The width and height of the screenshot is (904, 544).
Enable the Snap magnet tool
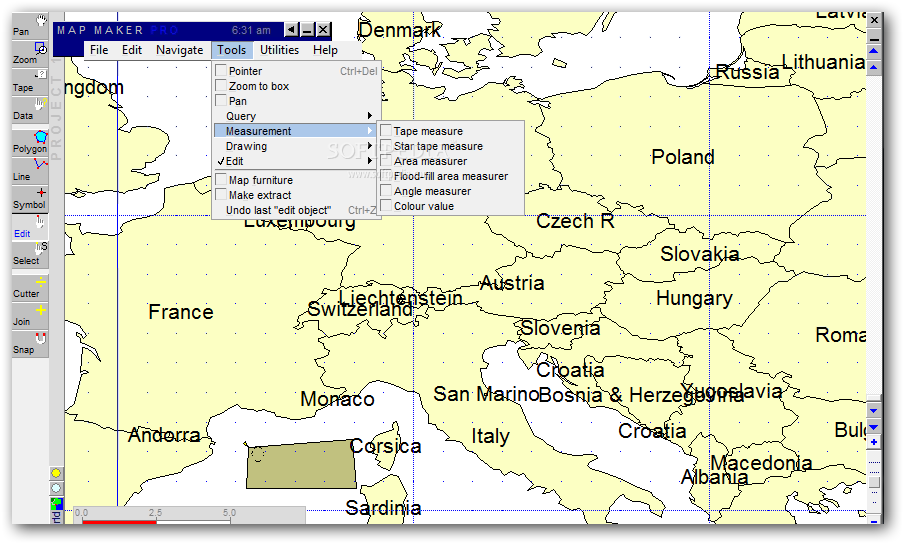point(30,343)
